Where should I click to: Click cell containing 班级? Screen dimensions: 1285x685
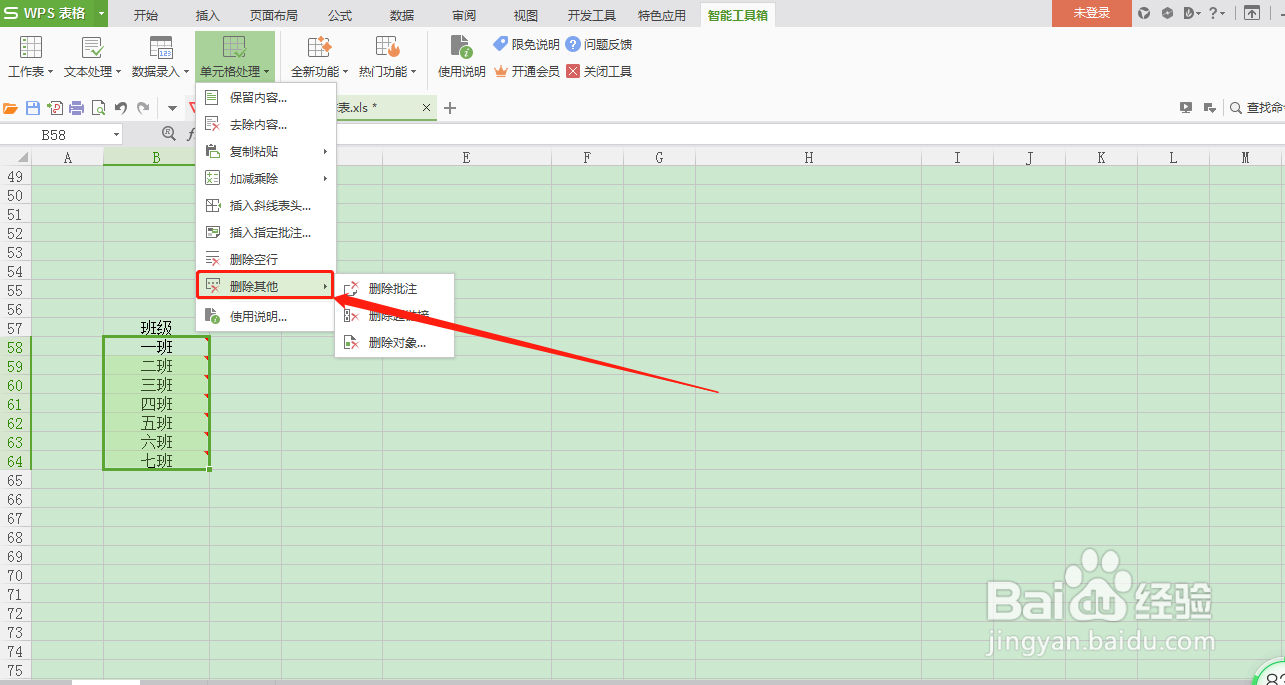[x=157, y=329]
